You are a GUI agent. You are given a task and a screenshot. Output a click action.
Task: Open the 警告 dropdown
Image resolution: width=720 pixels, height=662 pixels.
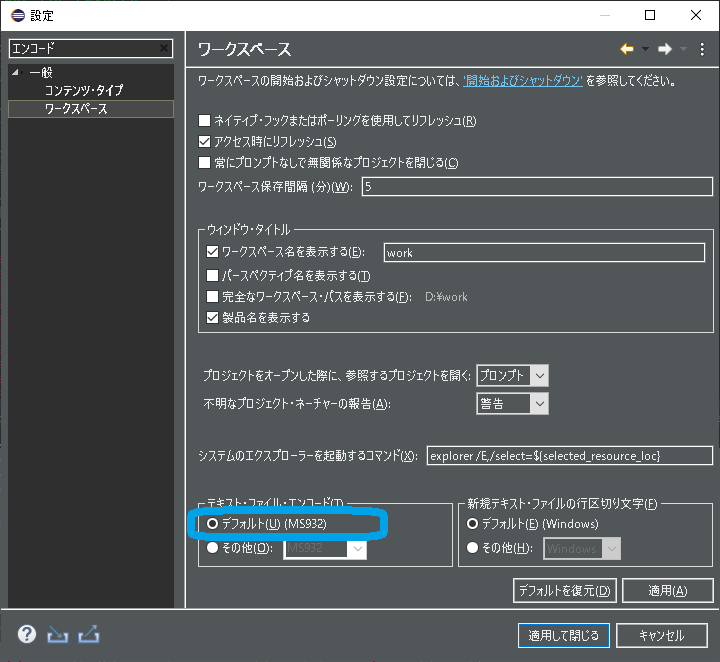pos(512,404)
